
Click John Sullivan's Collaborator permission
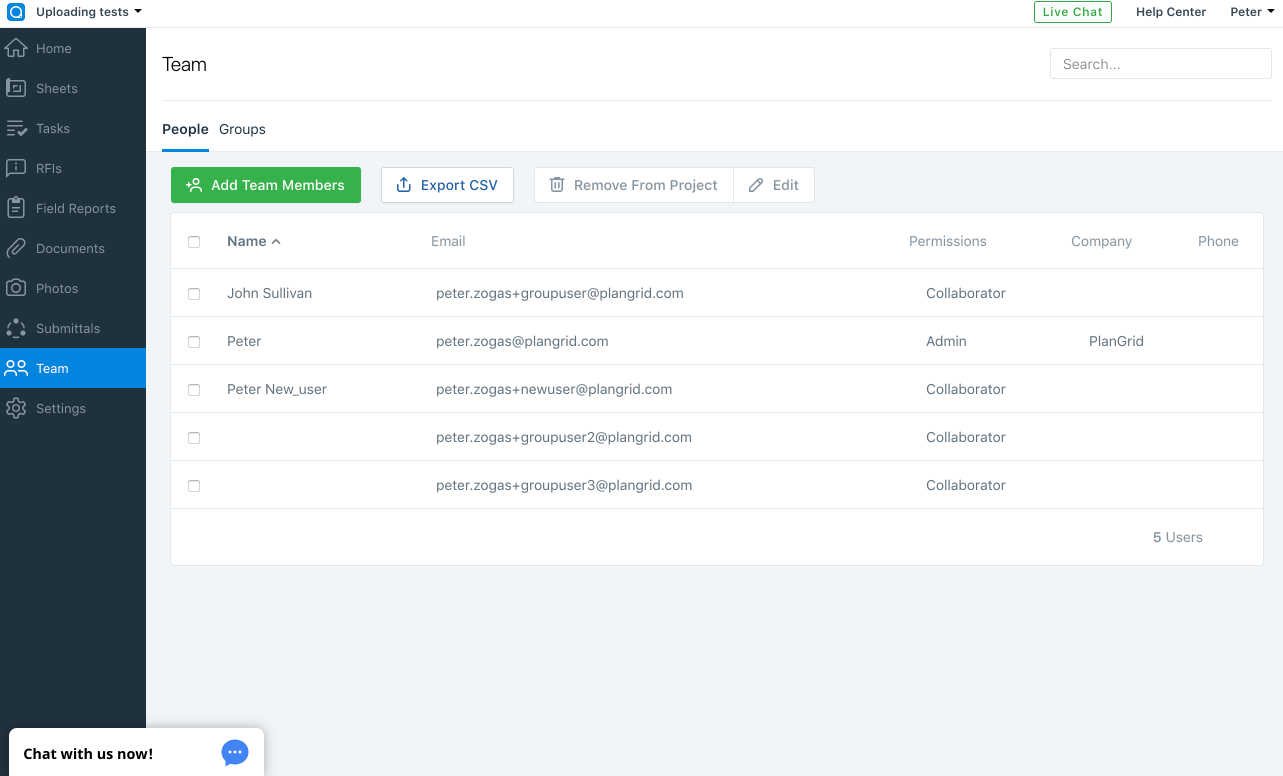pyautogui.click(x=966, y=293)
